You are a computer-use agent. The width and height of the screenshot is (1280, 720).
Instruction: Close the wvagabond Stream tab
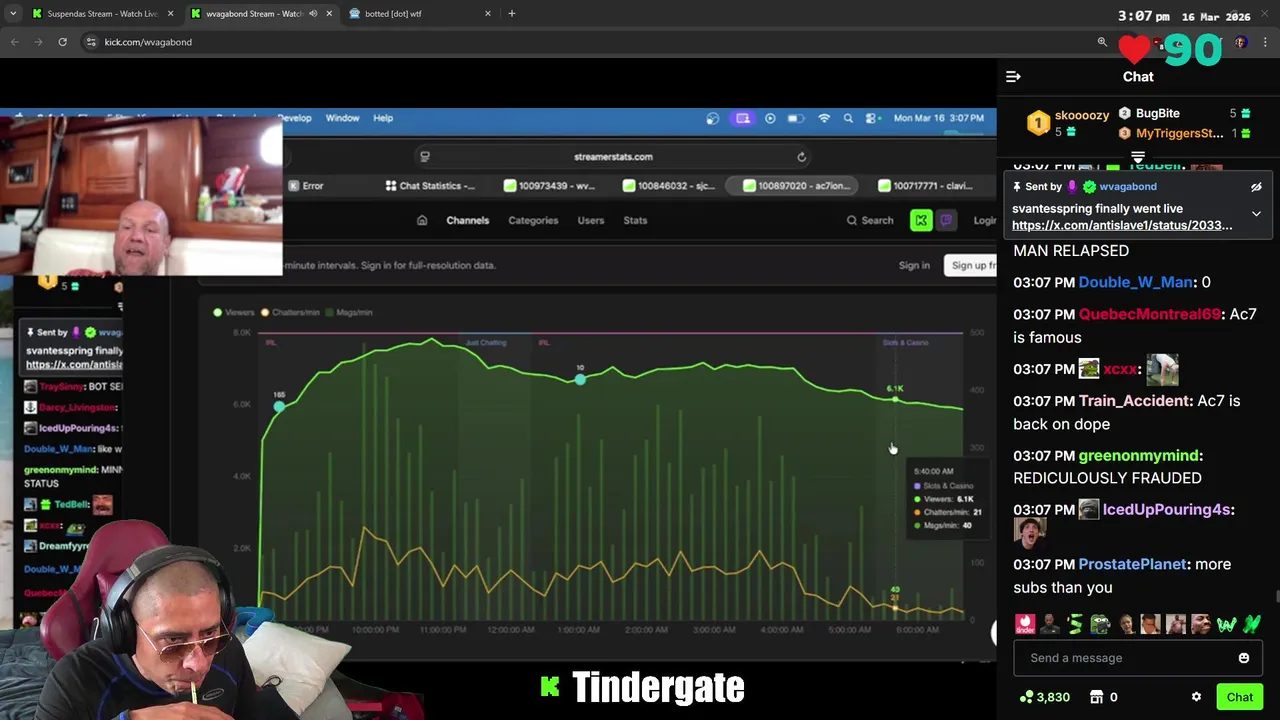point(329,14)
